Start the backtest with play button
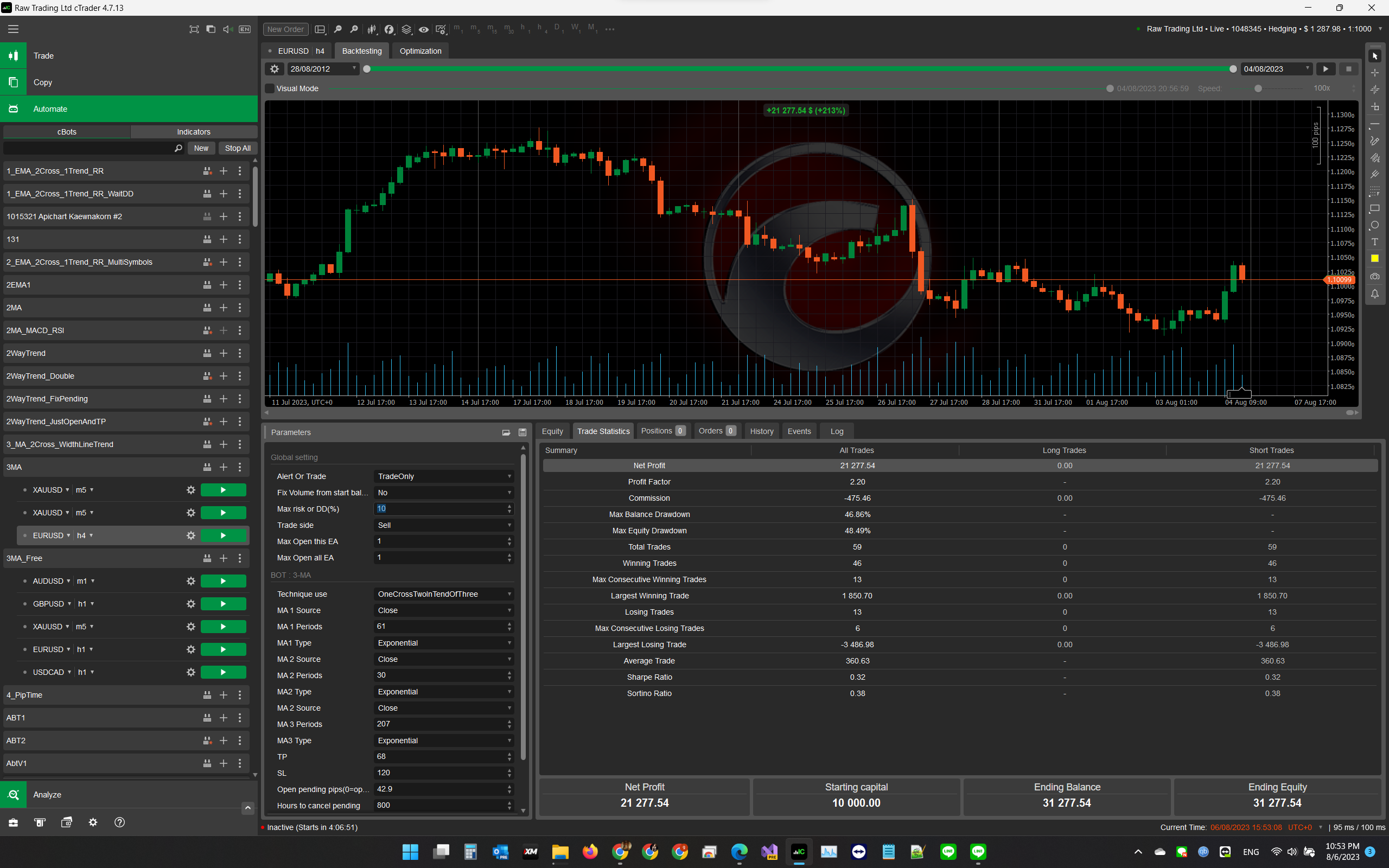 click(x=1326, y=69)
